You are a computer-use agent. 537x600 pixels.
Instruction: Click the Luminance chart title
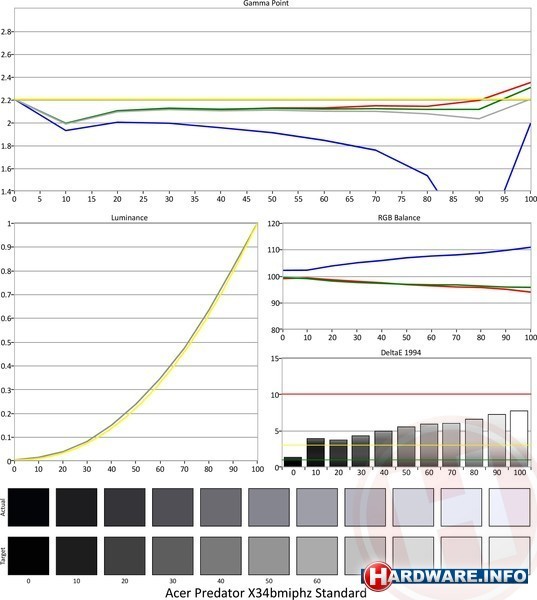pyautogui.click(x=129, y=218)
